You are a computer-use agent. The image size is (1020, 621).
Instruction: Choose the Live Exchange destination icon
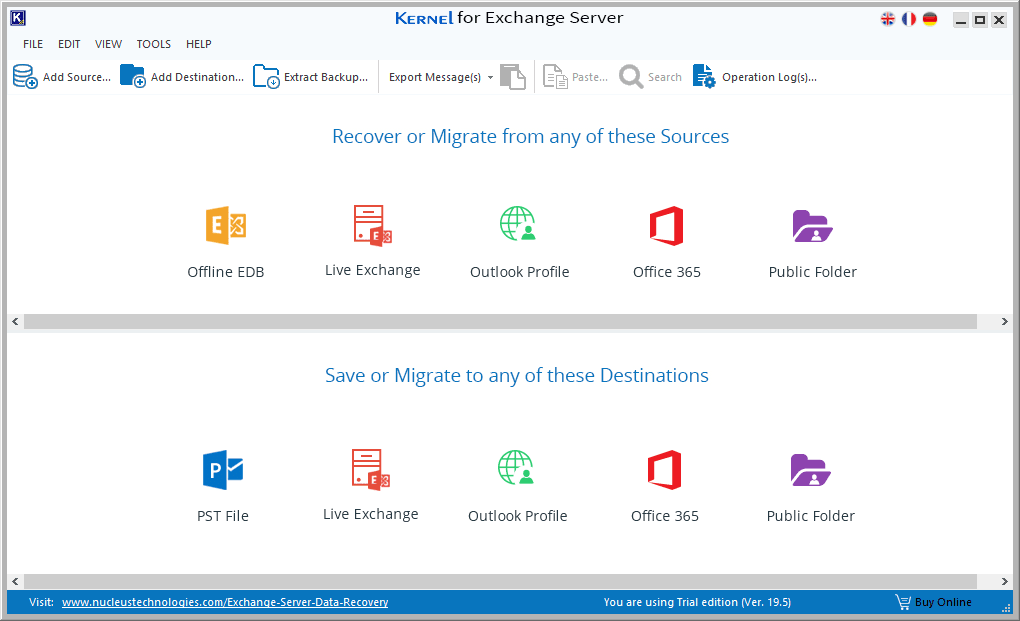pyautogui.click(x=371, y=469)
